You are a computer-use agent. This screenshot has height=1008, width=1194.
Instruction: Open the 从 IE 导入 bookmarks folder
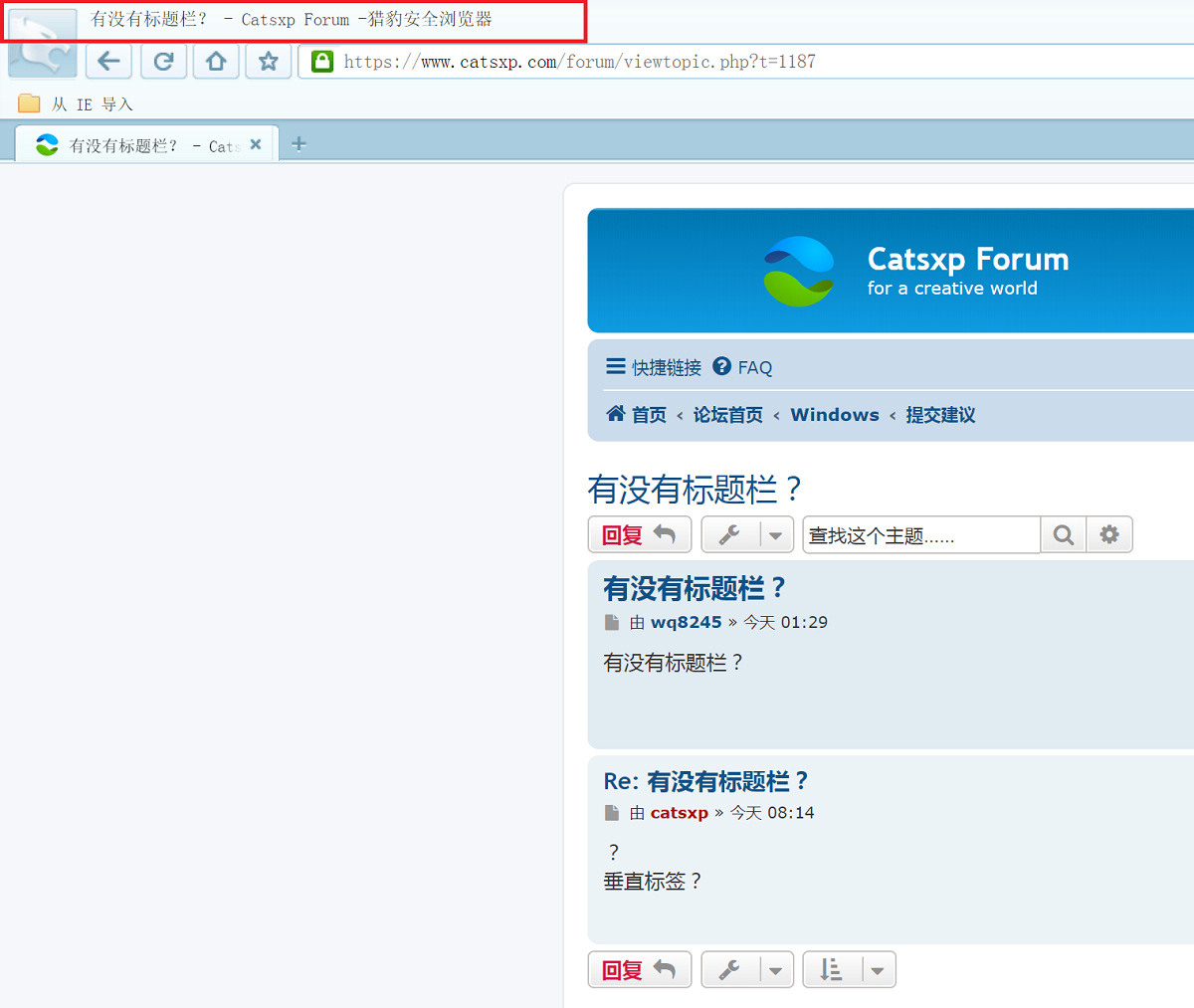[x=76, y=104]
